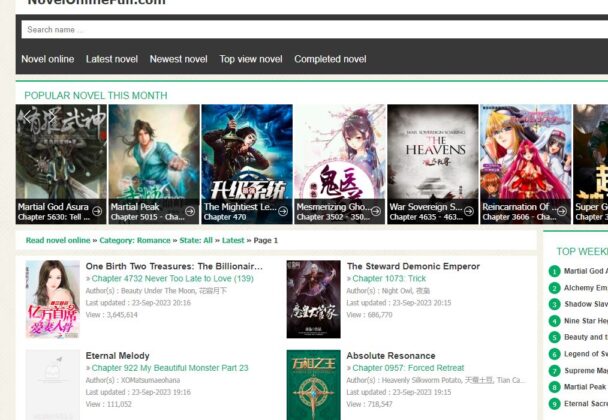Open Martial Peak popular novel cover
Screen dimensions: 608x420
[154, 160]
